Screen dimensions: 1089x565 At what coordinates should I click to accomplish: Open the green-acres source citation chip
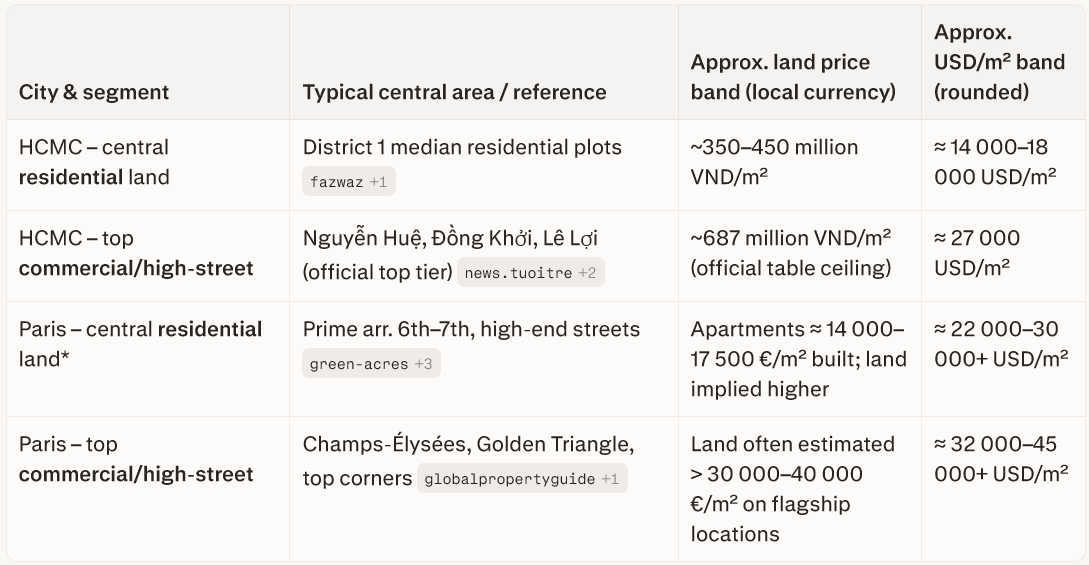[x=371, y=364]
